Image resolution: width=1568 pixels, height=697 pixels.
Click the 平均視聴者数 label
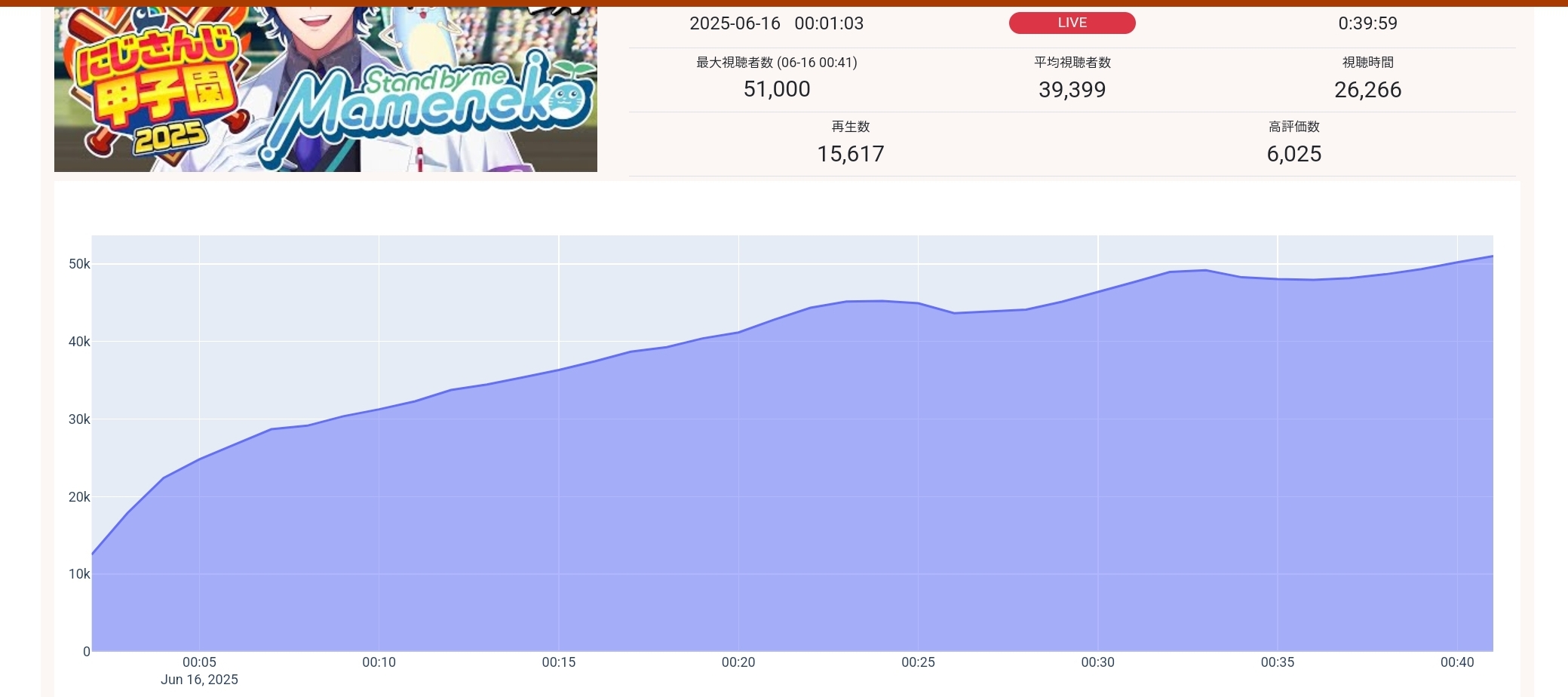(1072, 63)
